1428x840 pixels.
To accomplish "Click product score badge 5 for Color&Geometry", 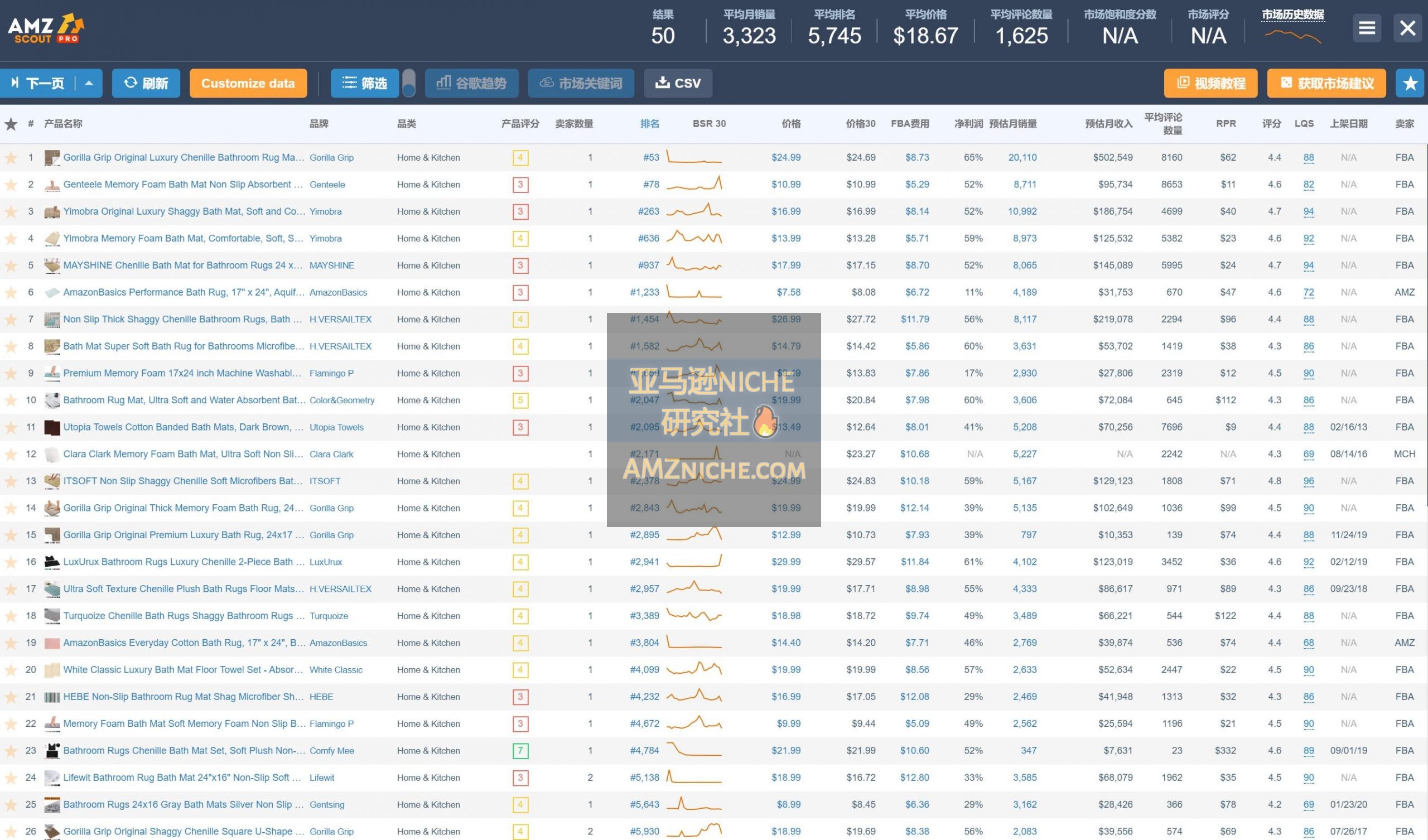I will tap(520, 400).
